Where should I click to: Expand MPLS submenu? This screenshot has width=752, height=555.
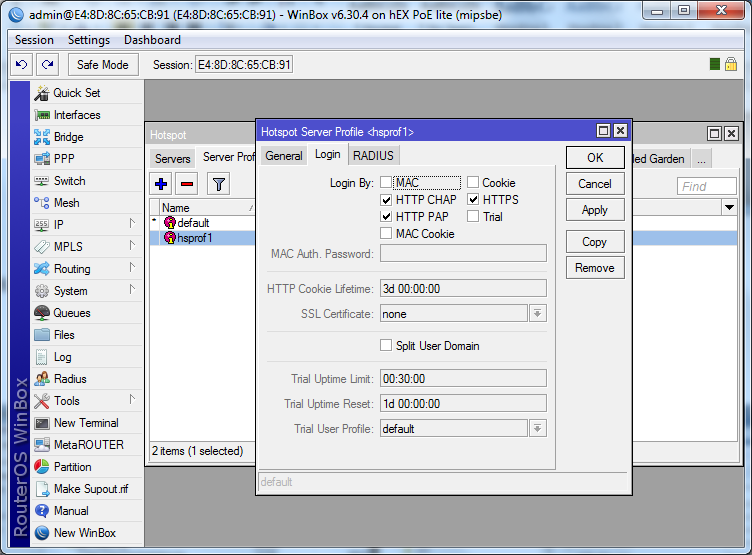click(x=132, y=246)
